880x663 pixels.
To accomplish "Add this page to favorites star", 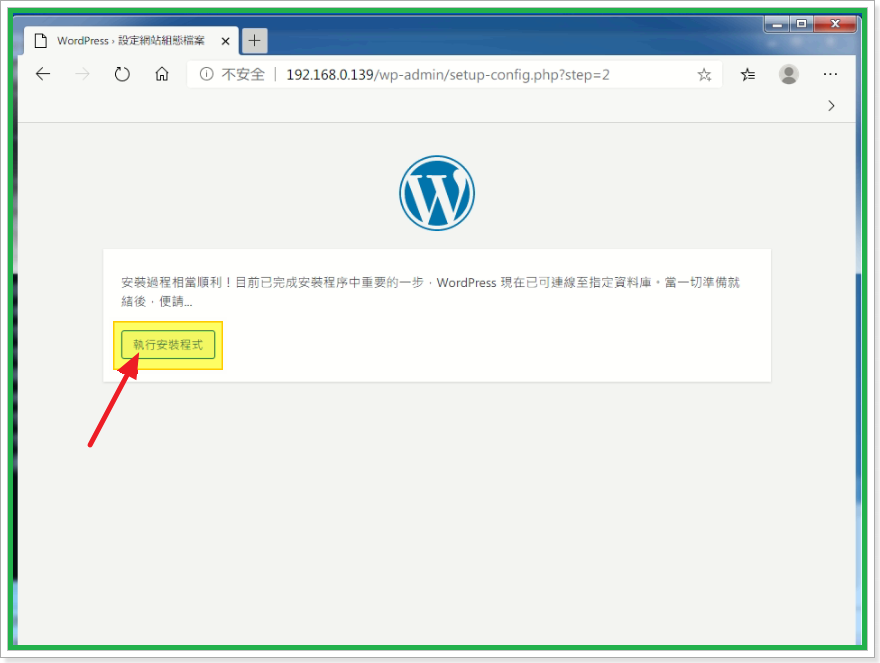I will (x=704, y=75).
